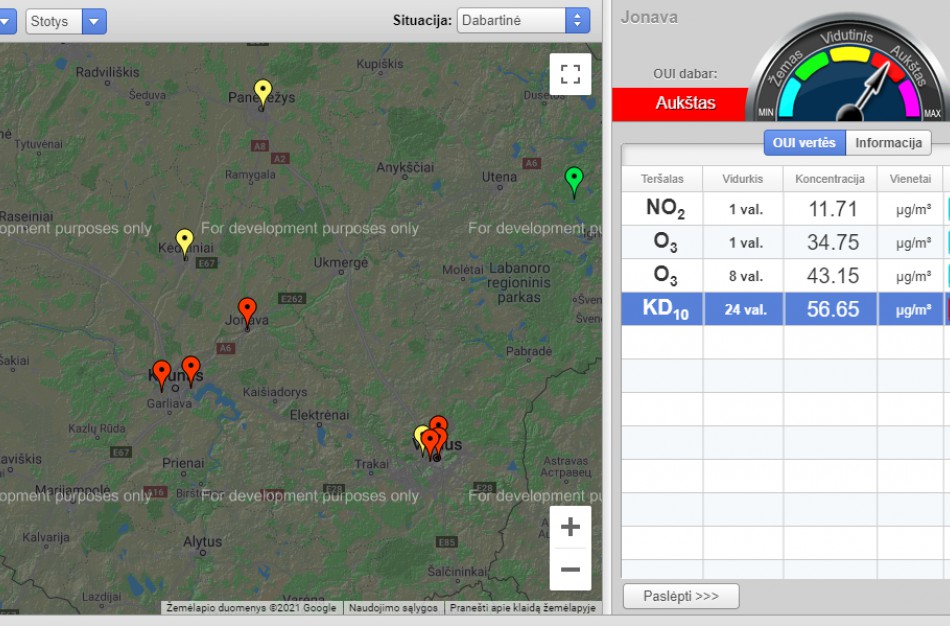Viewport: 950px width, 626px height.
Task: Click Pranešti apie klaidą žemėlapyje link
Action: pos(522,608)
